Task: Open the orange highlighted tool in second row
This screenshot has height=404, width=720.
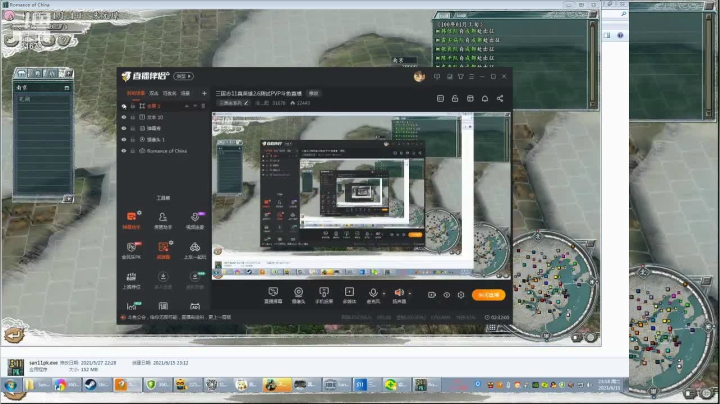Action: point(163,250)
